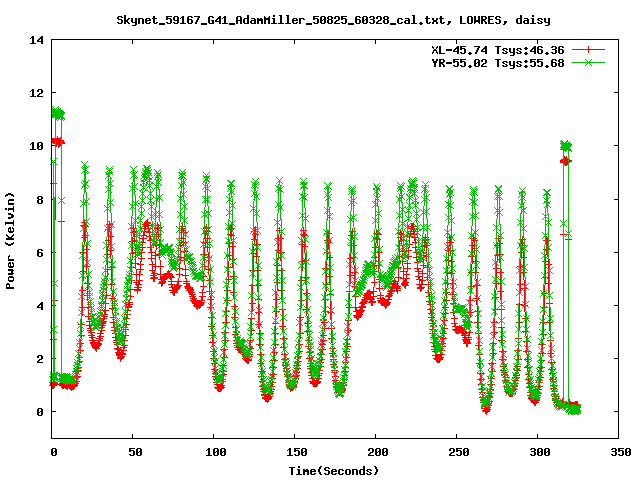Click the 50 tick label on time axis

[134, 452]
